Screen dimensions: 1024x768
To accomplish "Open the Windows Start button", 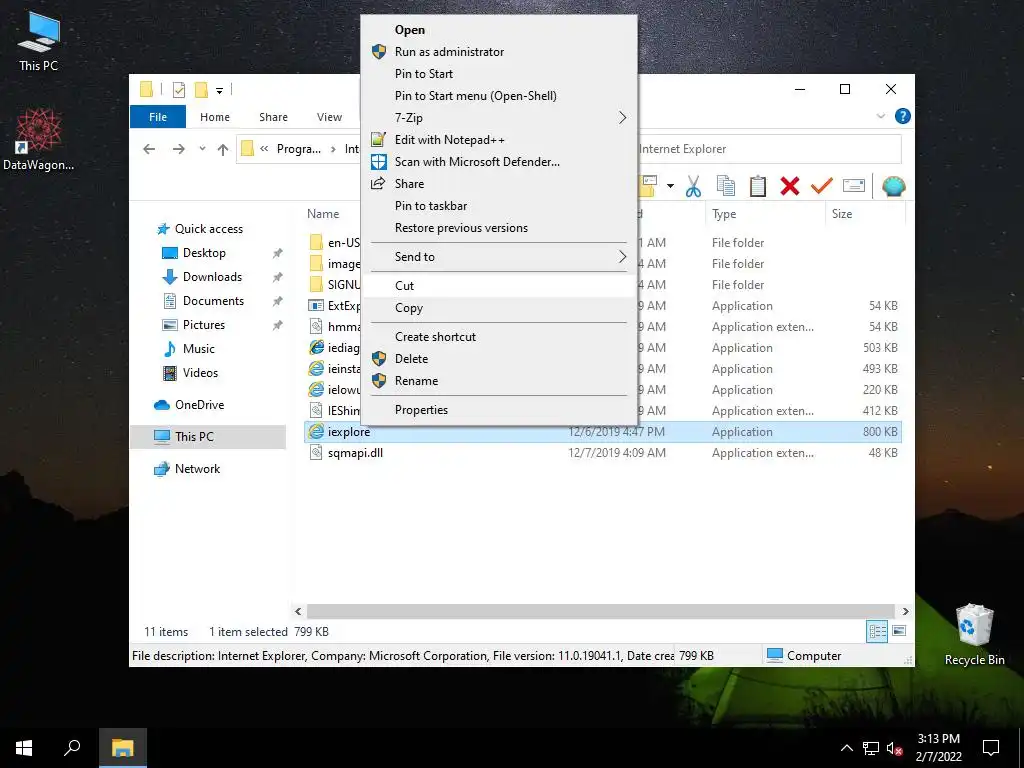I will pyautogui.click(x=24, y=748).
